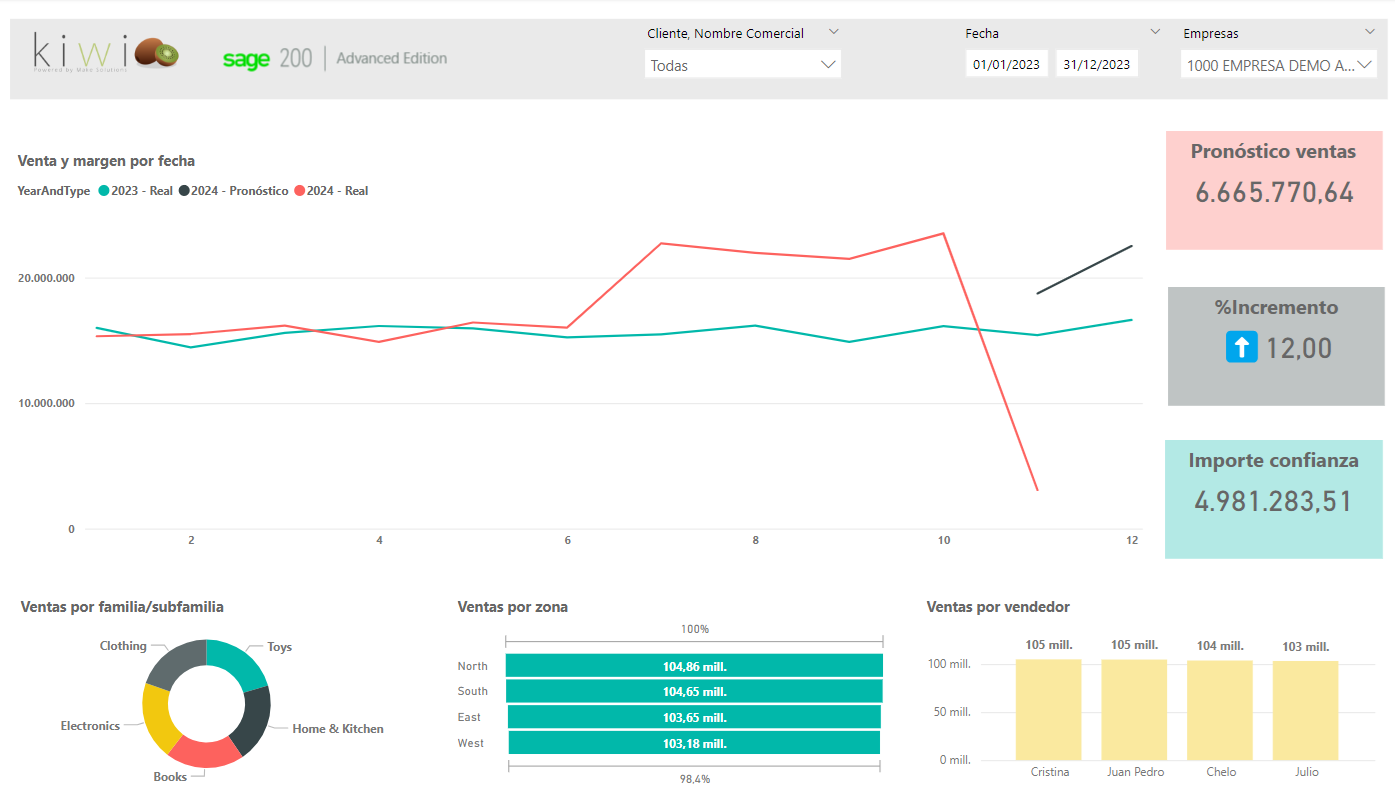
Task: Select Chelo's sales column
Action: [x=1220, y=710]
